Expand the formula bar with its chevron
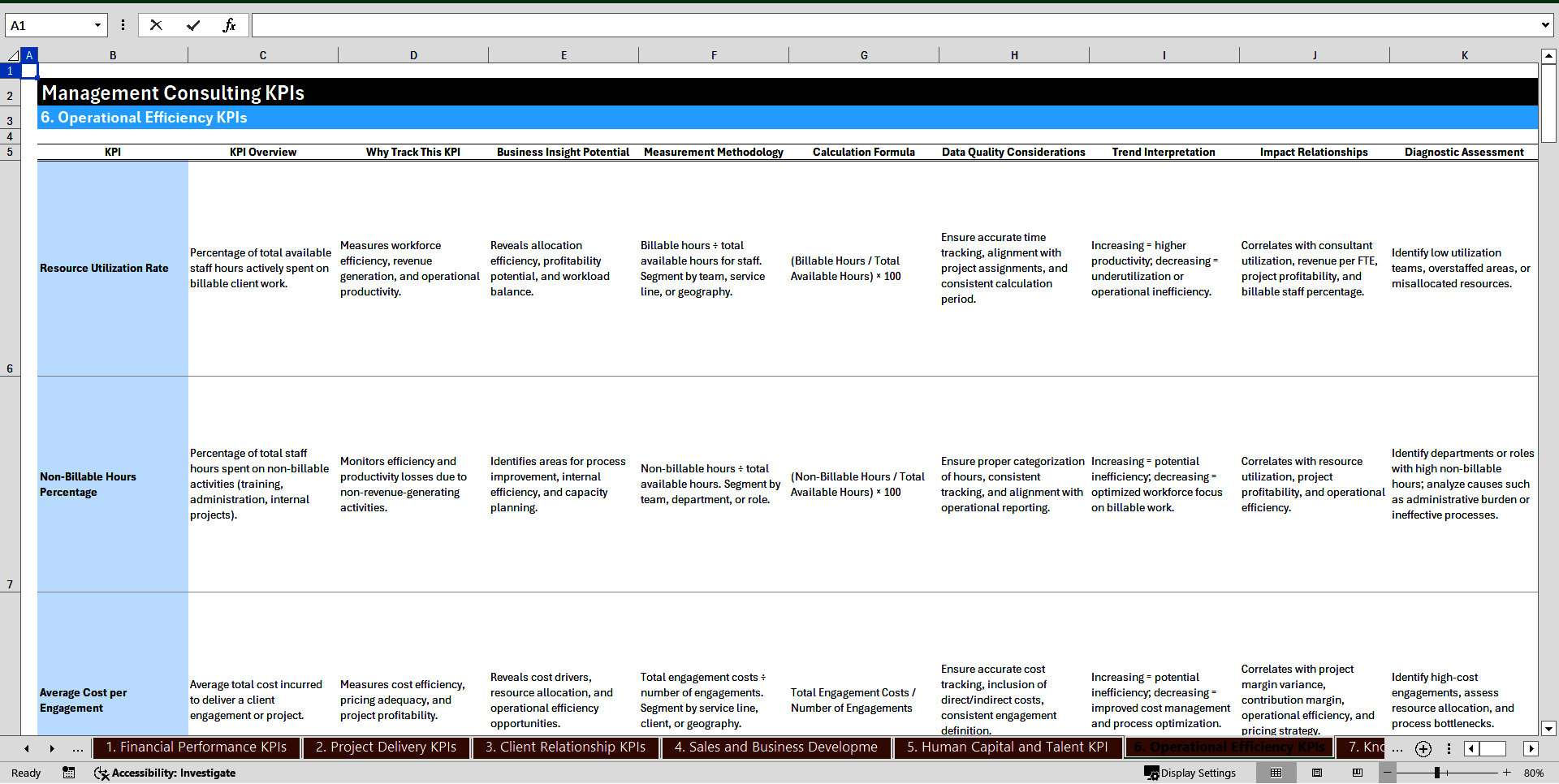The height and width of the screenshot is (784, 1559). tap(1546, 24)
